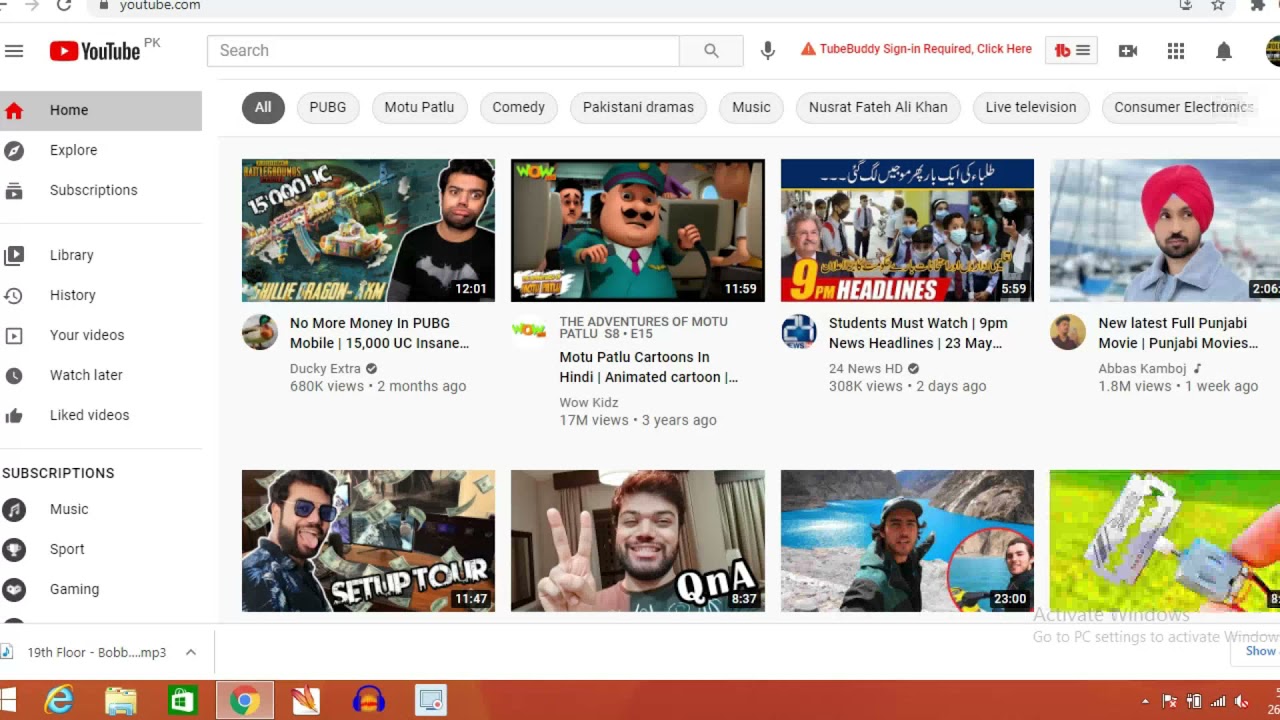
Task: Open PUBG 15,000 UC video thumbnail
Action: pos(368,230)
